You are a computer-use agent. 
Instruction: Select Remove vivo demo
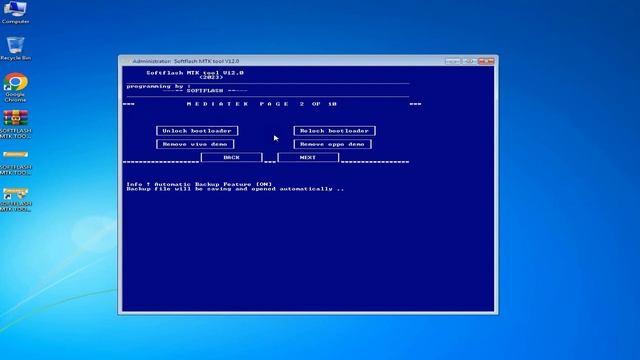(x=195, y=144)
